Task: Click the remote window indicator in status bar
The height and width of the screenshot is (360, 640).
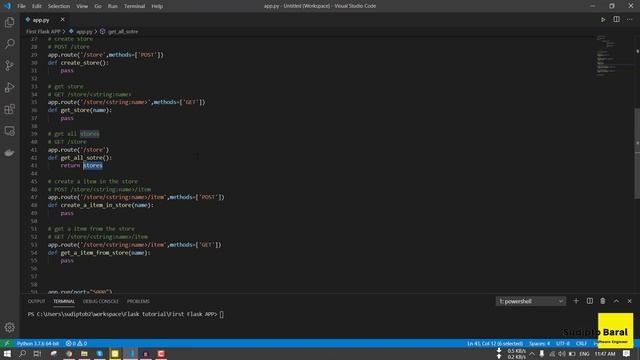Action: (x=7, y=343)
